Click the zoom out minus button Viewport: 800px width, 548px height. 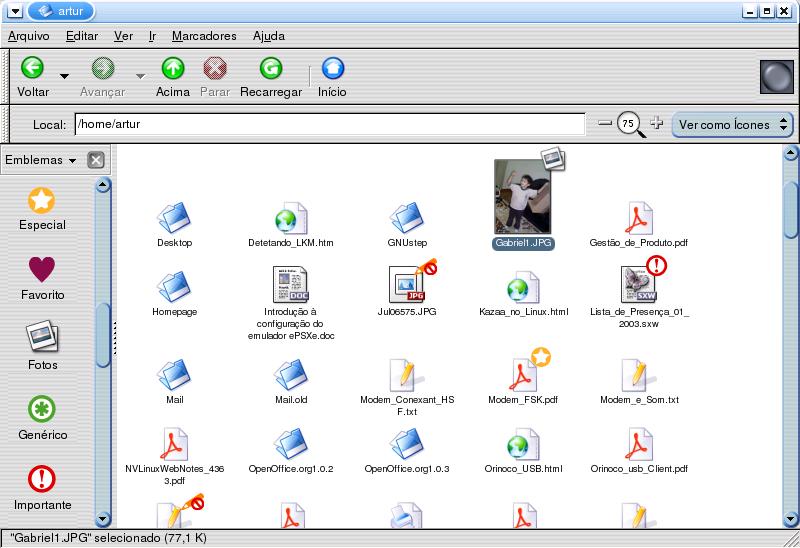(x=604, y=123)
